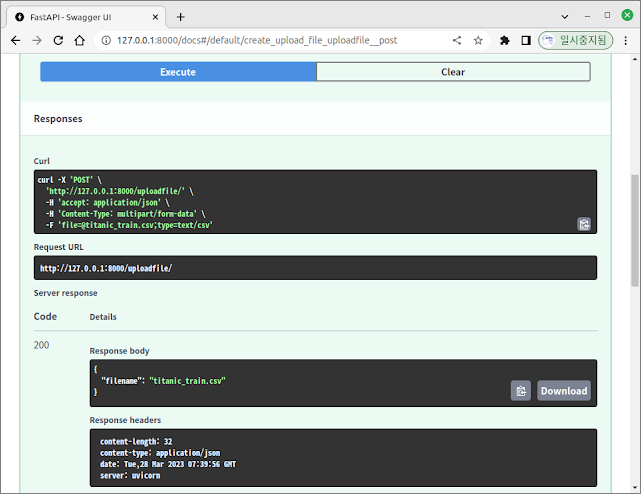
Task: Click the 'Response headers' label
Action: pos(125,420)
